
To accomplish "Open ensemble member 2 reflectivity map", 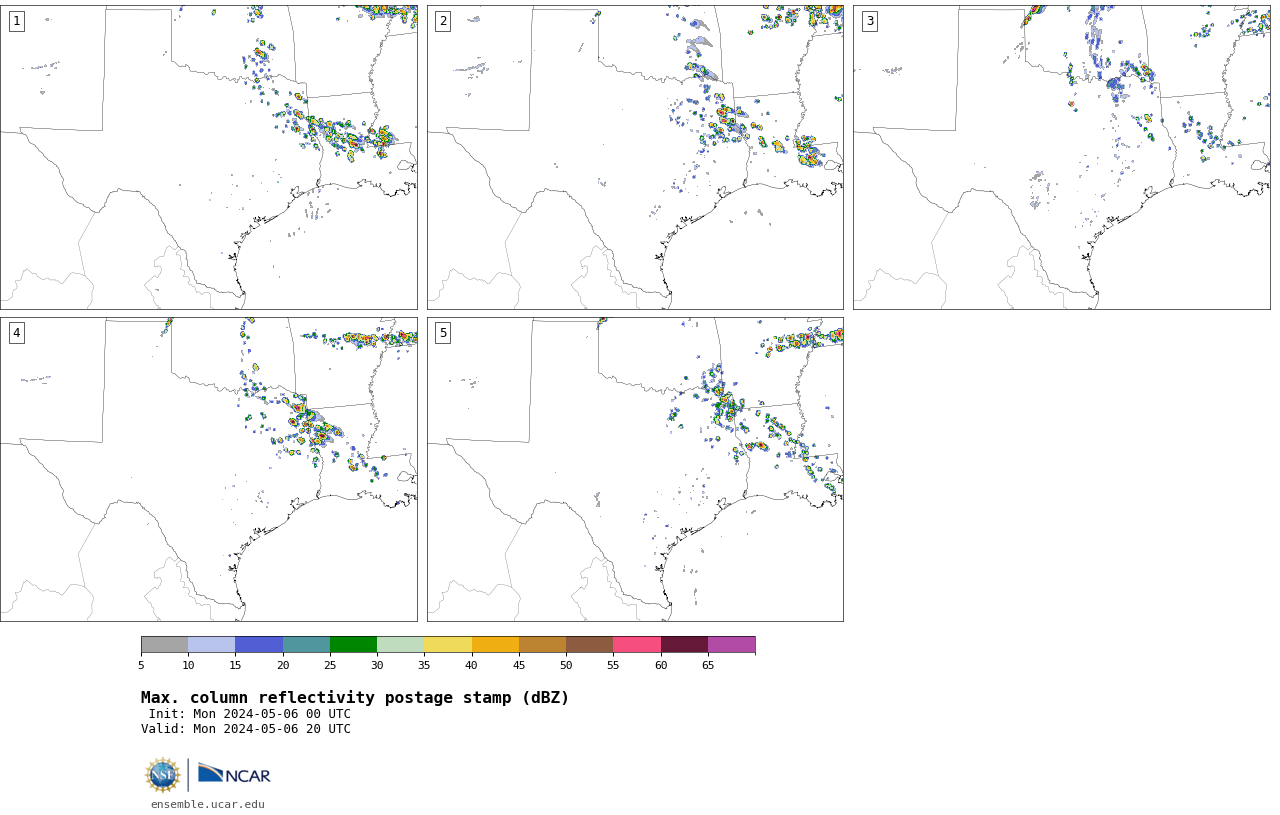I will pos(635,157).
